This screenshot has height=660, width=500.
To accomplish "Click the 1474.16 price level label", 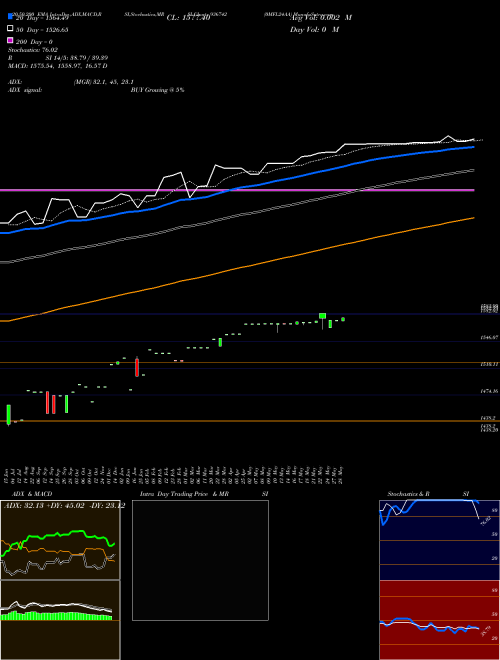I will point(489,391).
